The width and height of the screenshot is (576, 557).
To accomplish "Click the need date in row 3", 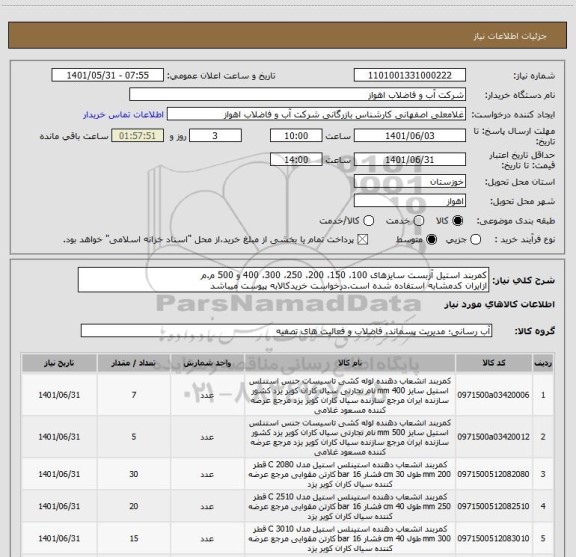I will coord(59,474).
